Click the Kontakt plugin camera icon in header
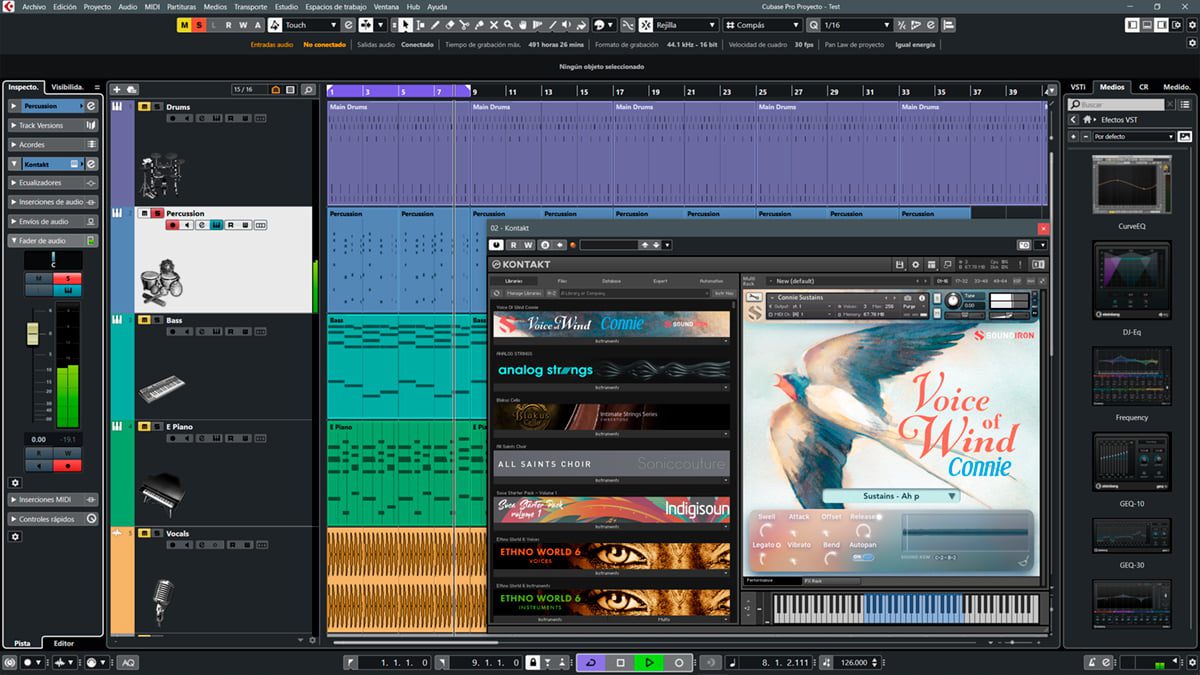 [x=1023, y=245]
